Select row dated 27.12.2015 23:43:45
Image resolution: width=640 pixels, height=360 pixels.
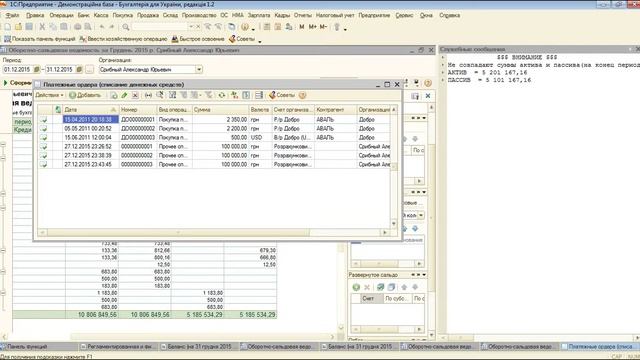[x=214, y=164]
